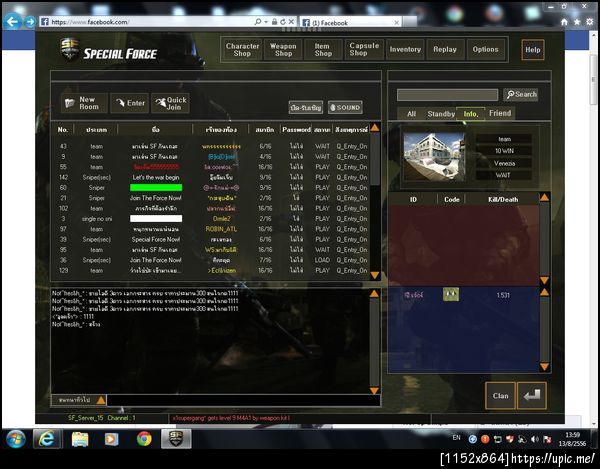600x469 pixels.
Task: Sort rooms by Password column header
Action: [296, 130]
